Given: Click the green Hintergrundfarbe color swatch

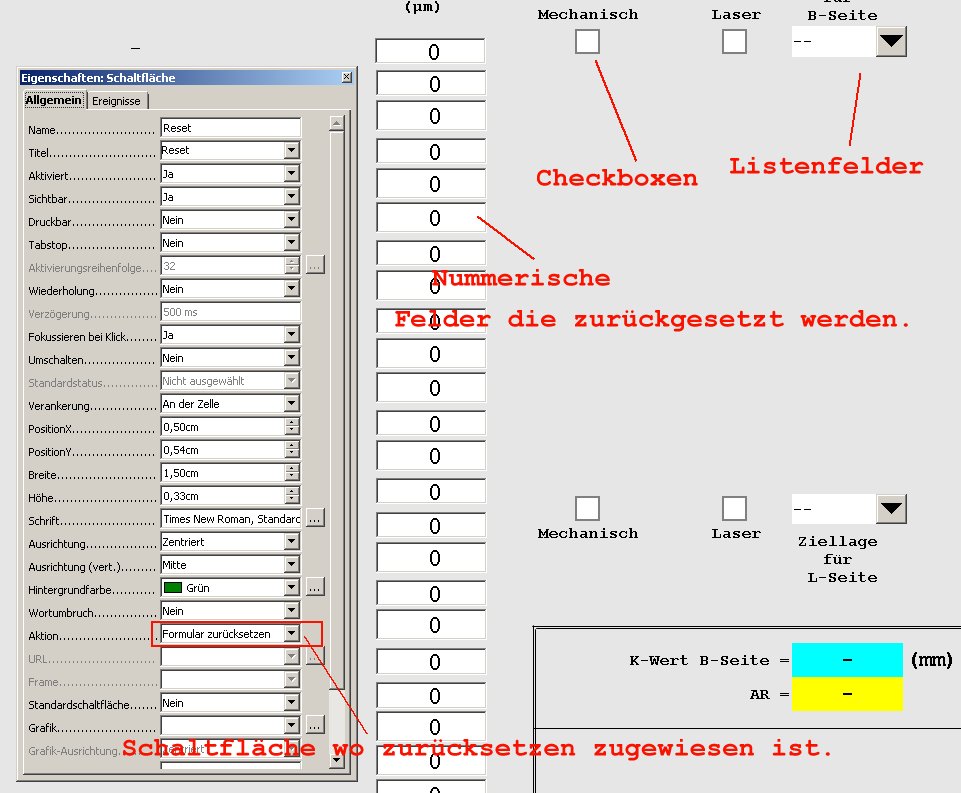Looking at the screenshot, I should pyautogui.click(x=173, y=588).
